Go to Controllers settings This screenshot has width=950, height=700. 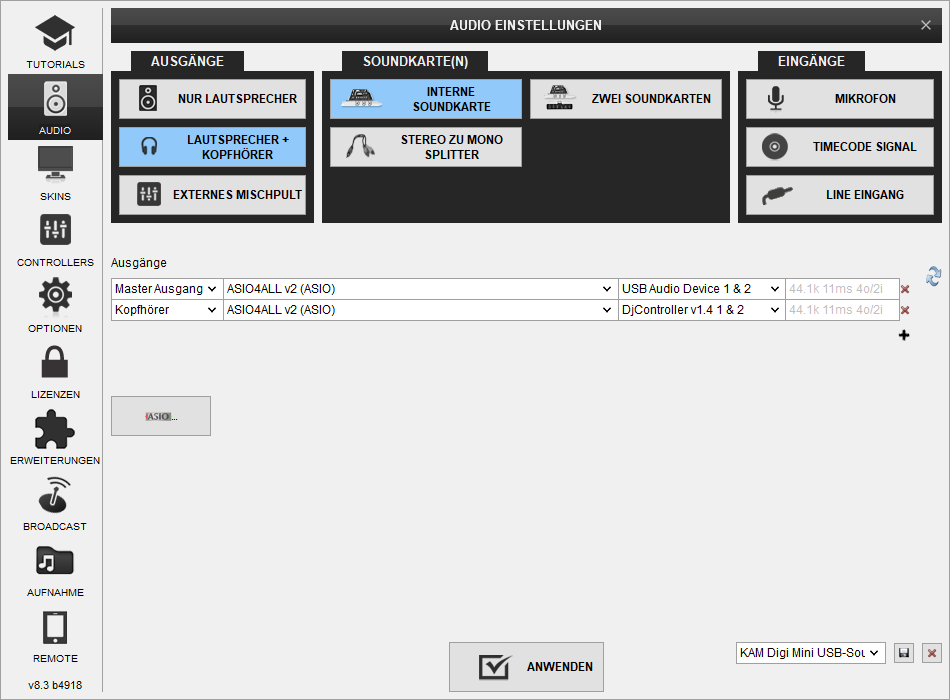click(55, 238)
